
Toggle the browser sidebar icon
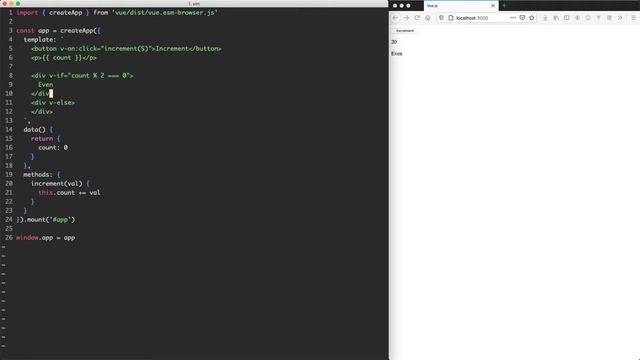click(567, 18)
